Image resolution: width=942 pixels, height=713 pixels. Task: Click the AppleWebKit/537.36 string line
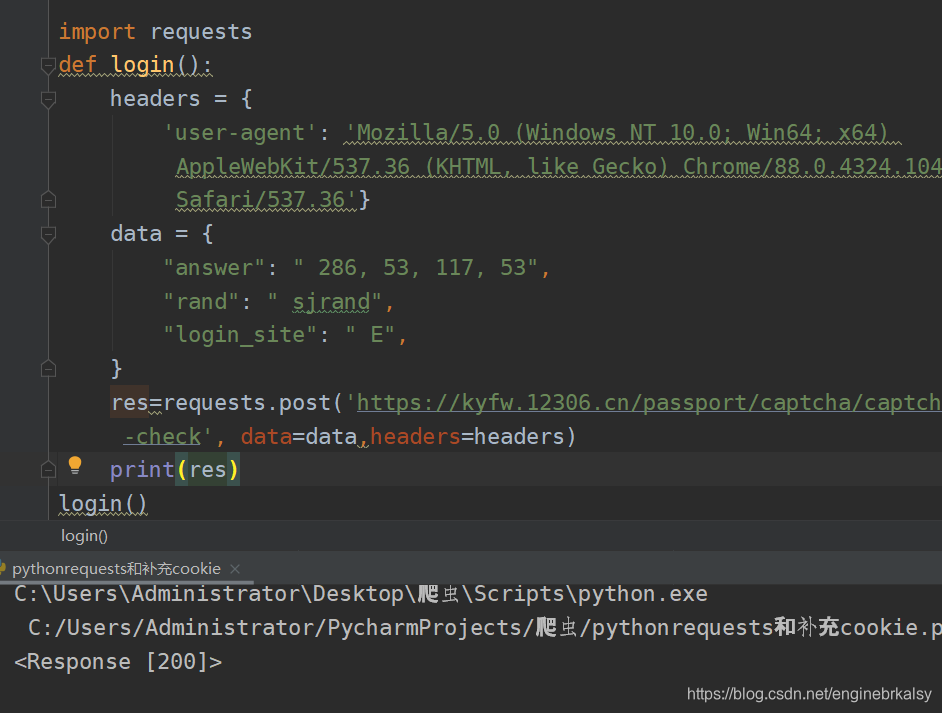(559, 166)
